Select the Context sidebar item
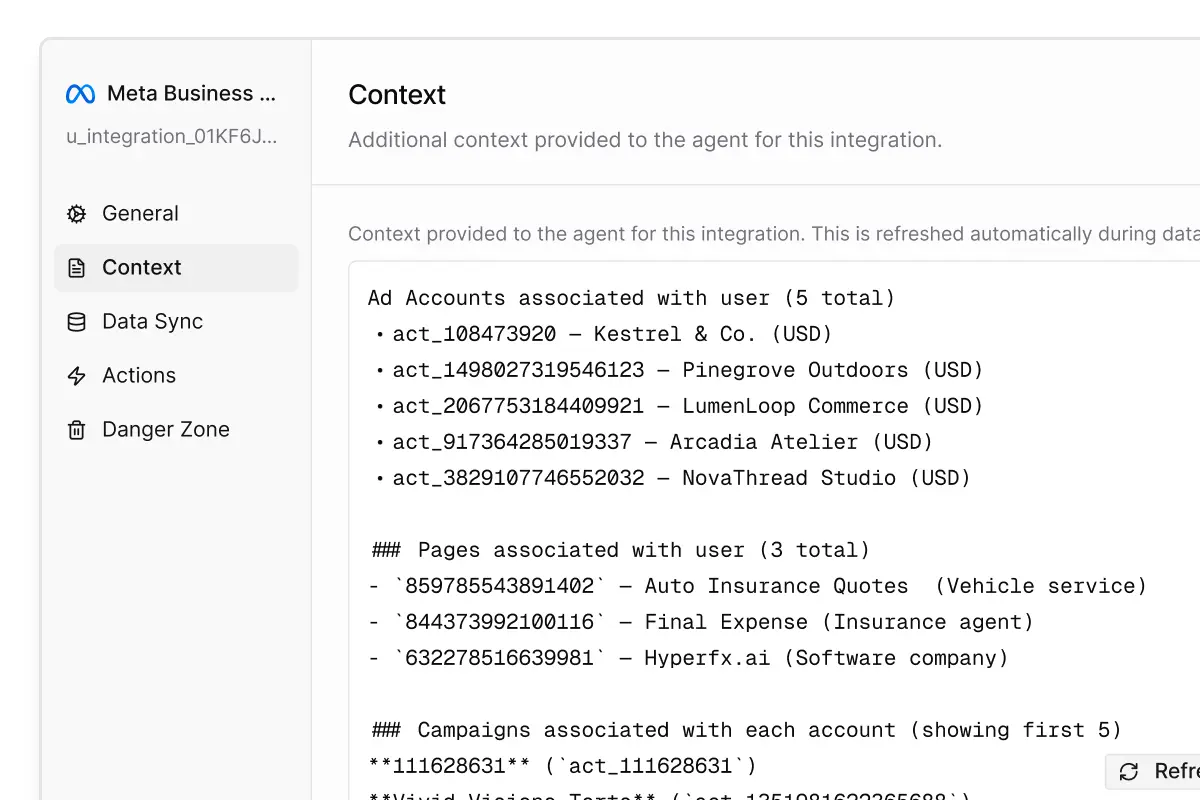Viewport: 1200px width, 800px height. coord(176,267)
